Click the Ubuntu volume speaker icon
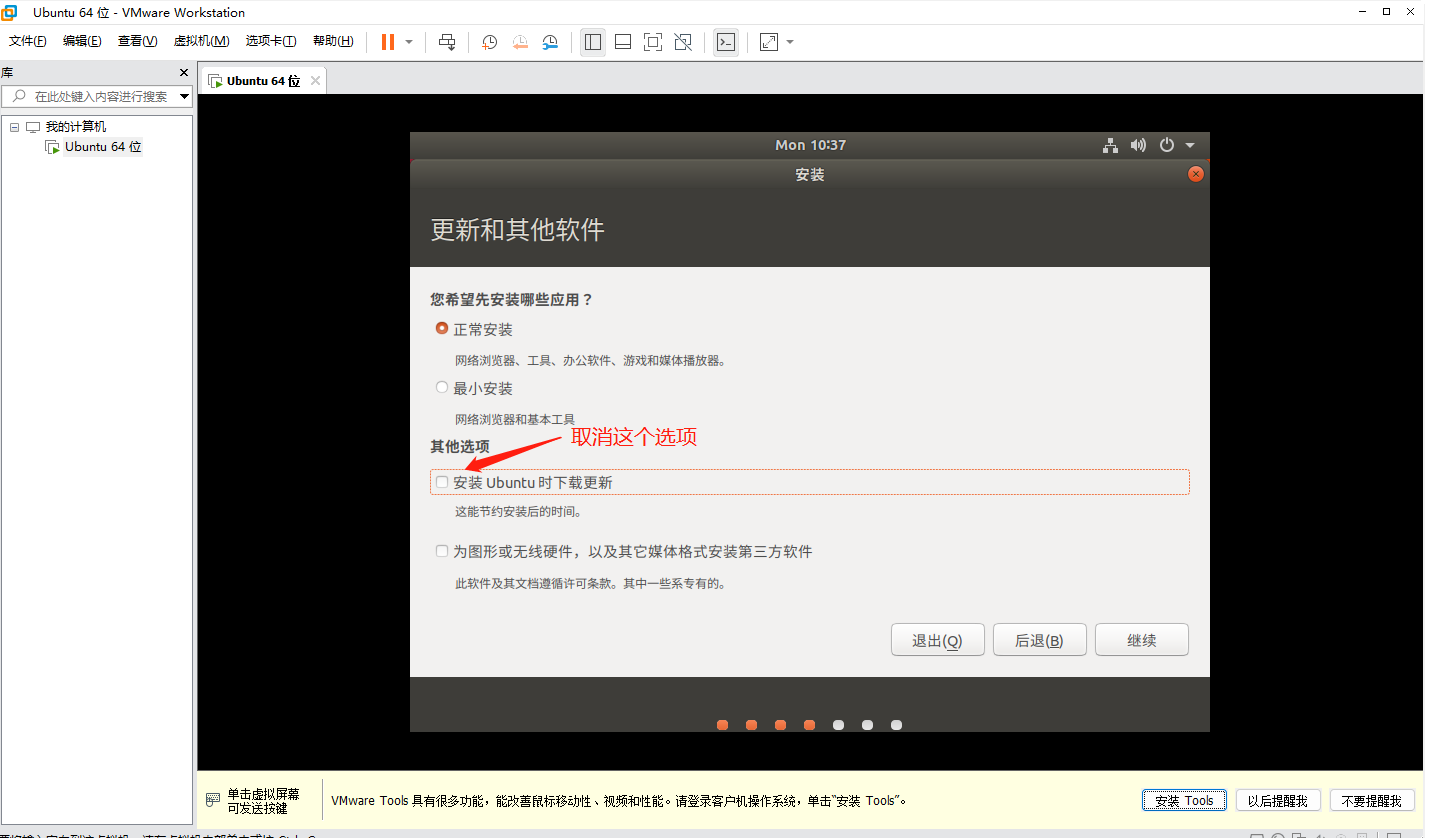 click(1138, 145)
